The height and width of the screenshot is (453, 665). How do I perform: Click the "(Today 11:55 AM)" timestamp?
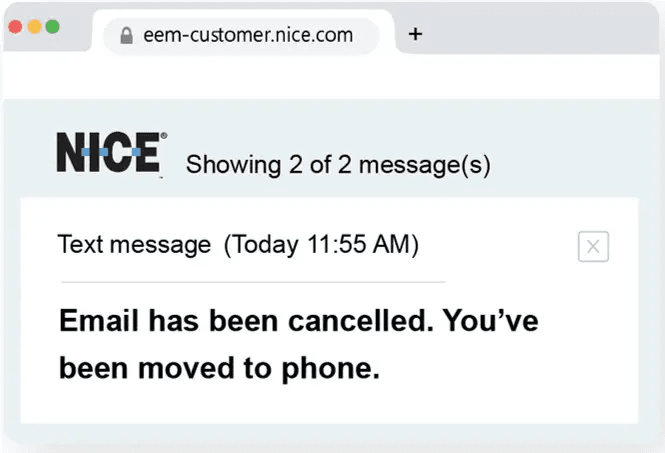(x=321, y=244)
